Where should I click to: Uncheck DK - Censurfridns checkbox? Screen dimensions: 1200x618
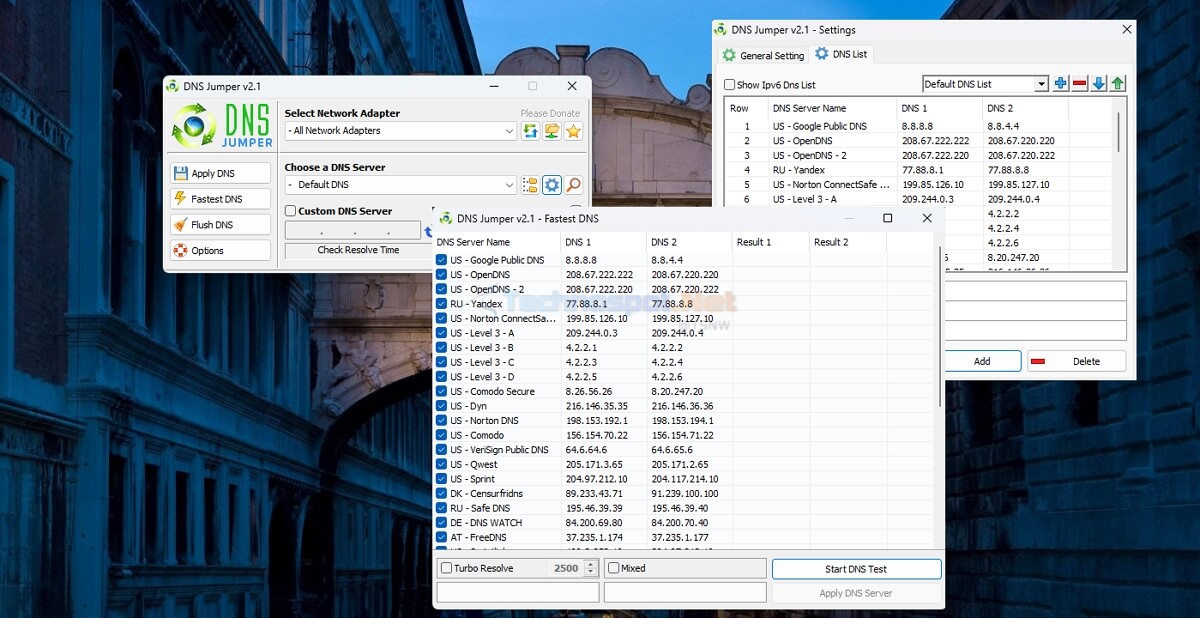442,494
